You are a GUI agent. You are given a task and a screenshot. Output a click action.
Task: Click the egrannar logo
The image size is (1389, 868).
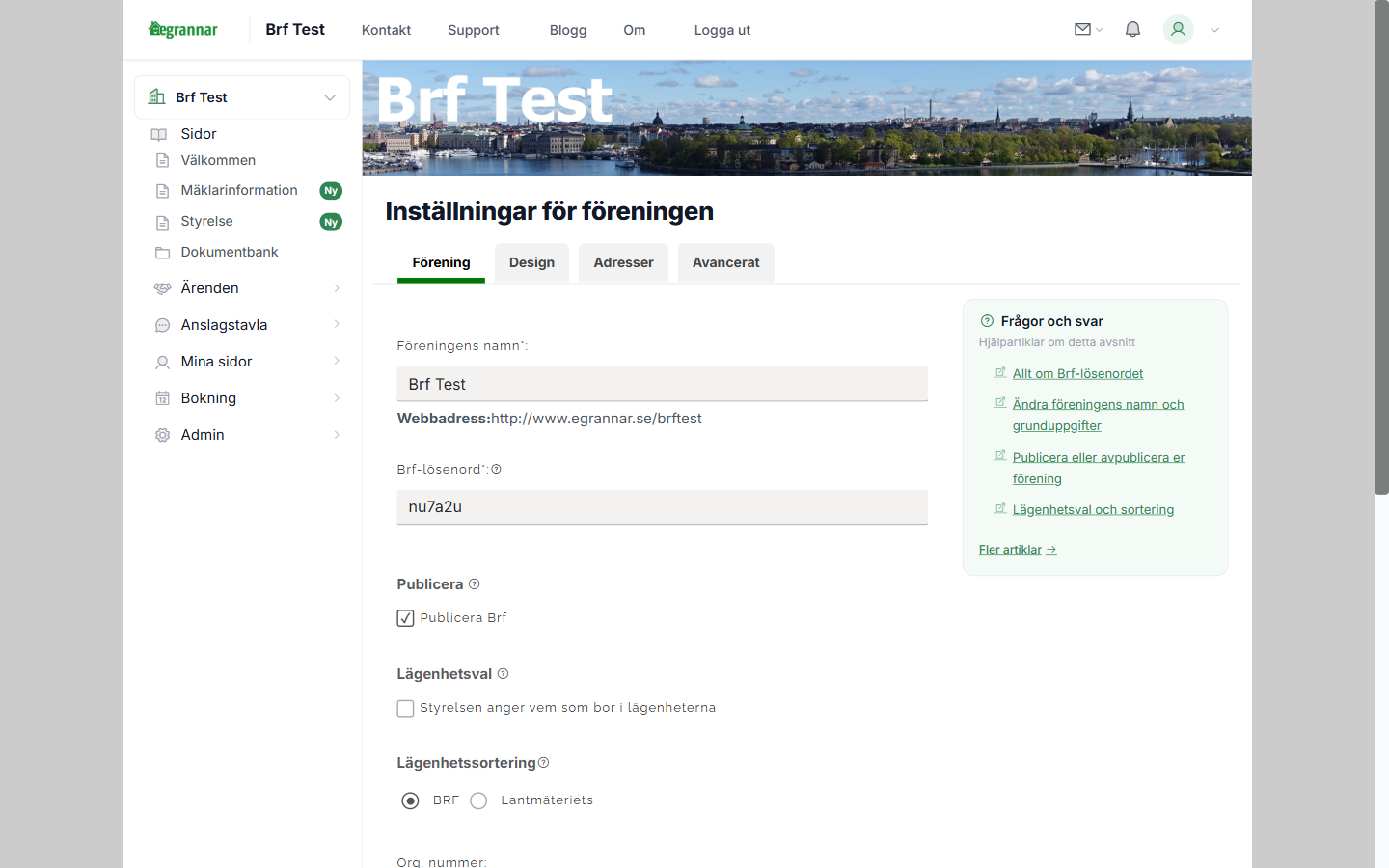pyautogui.click(x=182, y=29)
